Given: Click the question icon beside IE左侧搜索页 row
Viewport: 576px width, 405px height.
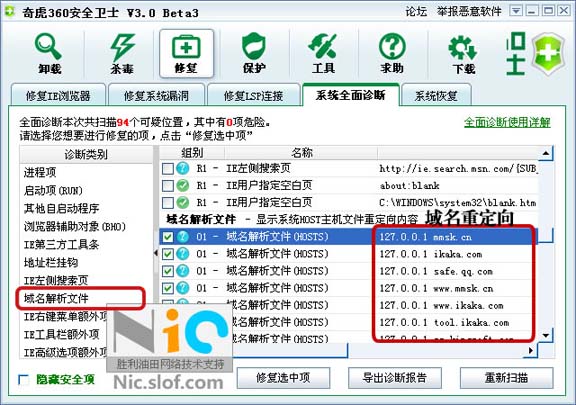Looking at the screenshot, I should [183, 168].
